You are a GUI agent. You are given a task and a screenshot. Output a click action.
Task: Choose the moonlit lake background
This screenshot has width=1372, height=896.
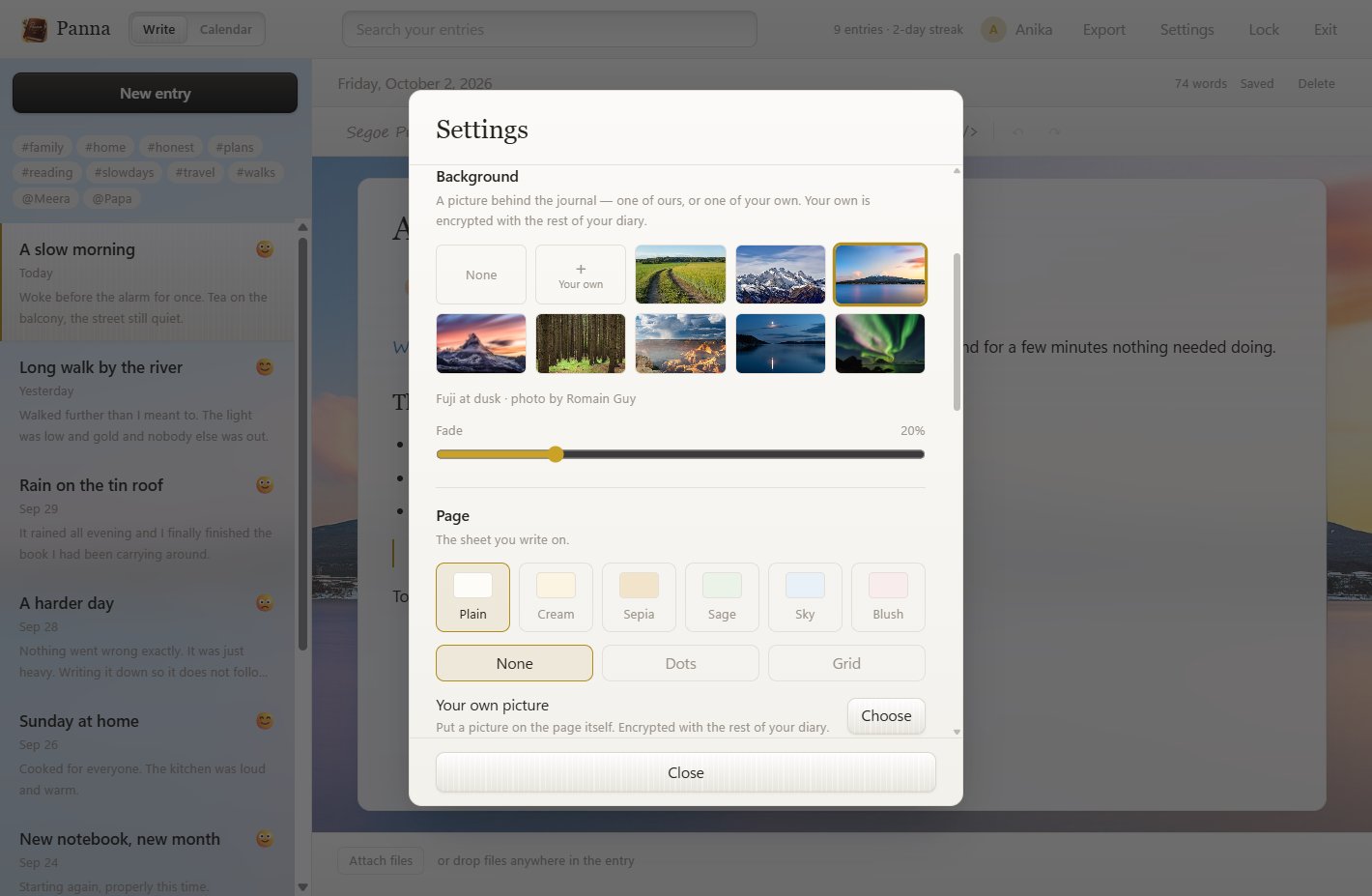[x=781, y=343]
